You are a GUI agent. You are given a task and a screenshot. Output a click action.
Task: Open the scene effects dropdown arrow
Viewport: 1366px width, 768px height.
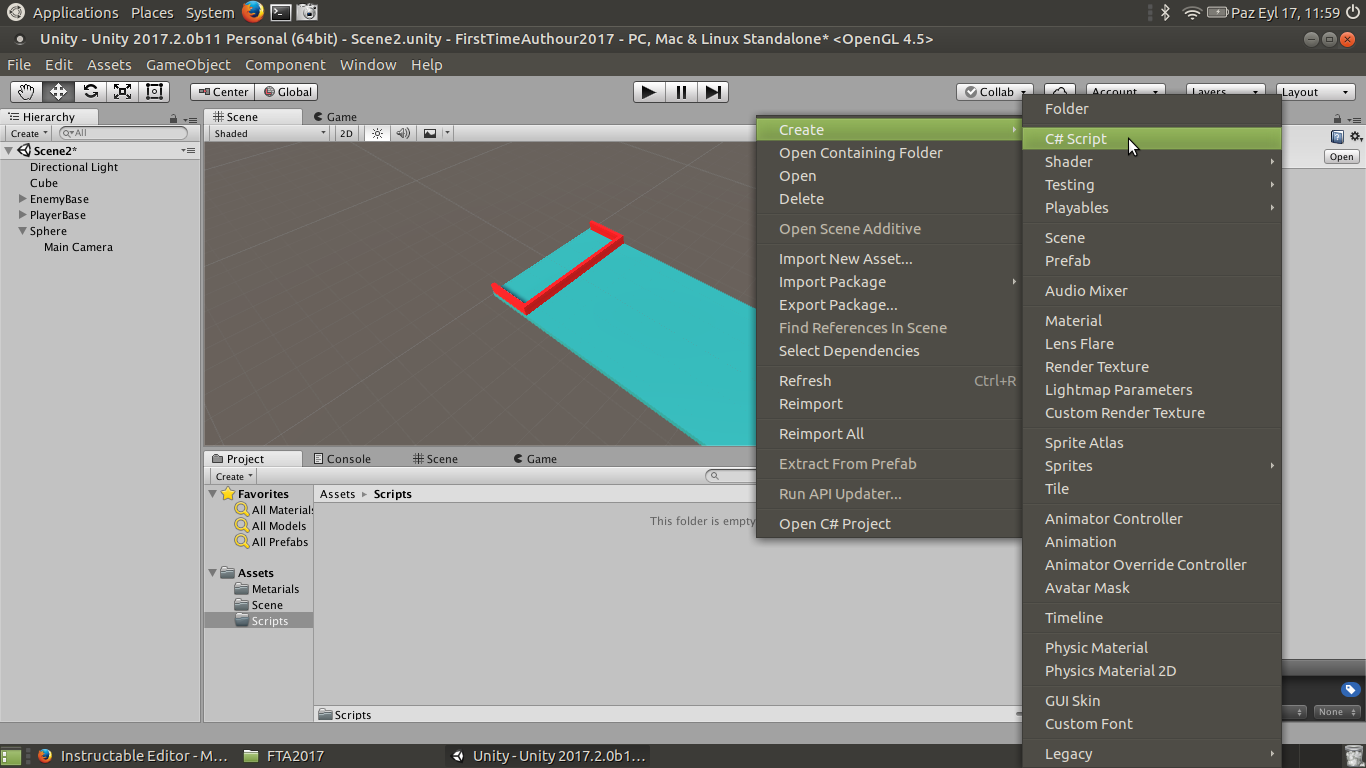click(447, 133)
